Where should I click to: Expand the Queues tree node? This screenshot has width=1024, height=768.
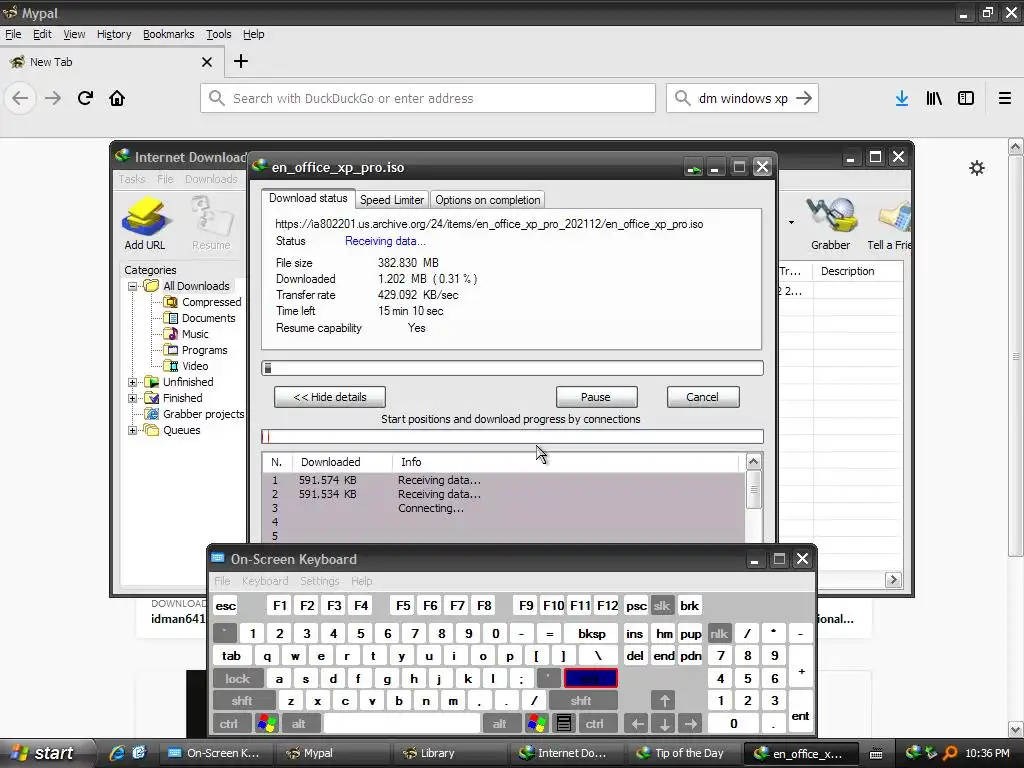[x=133, y=430]
